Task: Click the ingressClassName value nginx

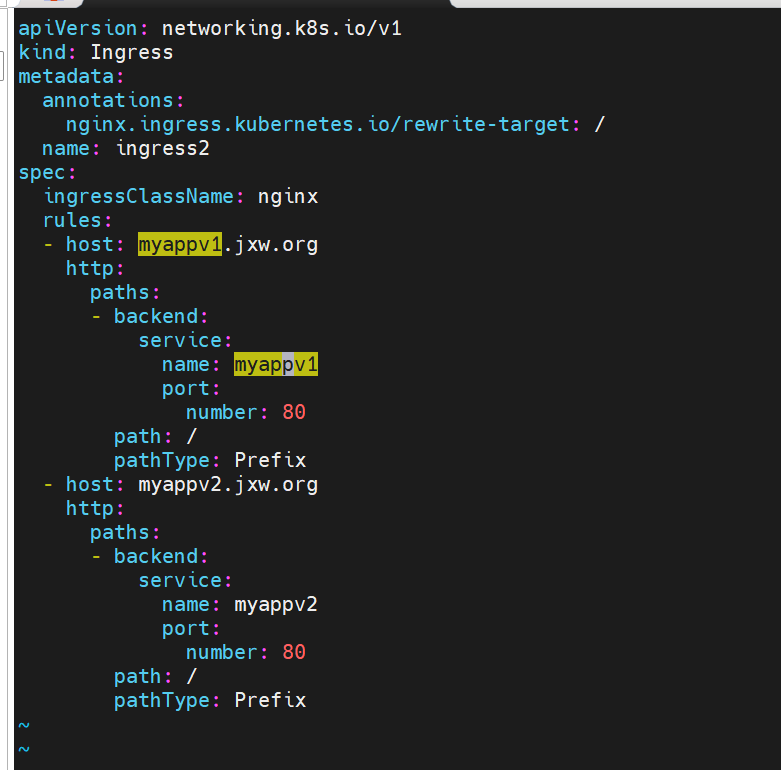Action: (287, 197)
